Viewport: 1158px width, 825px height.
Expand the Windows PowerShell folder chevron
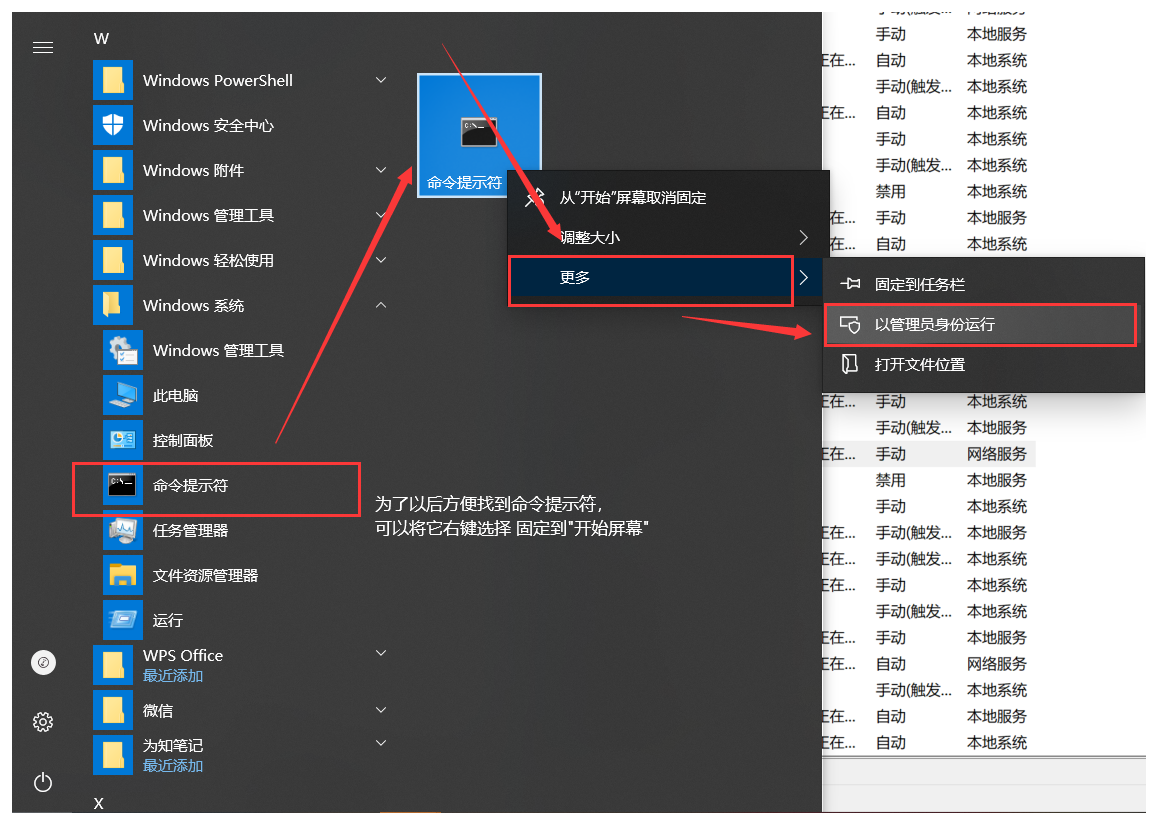381,80
